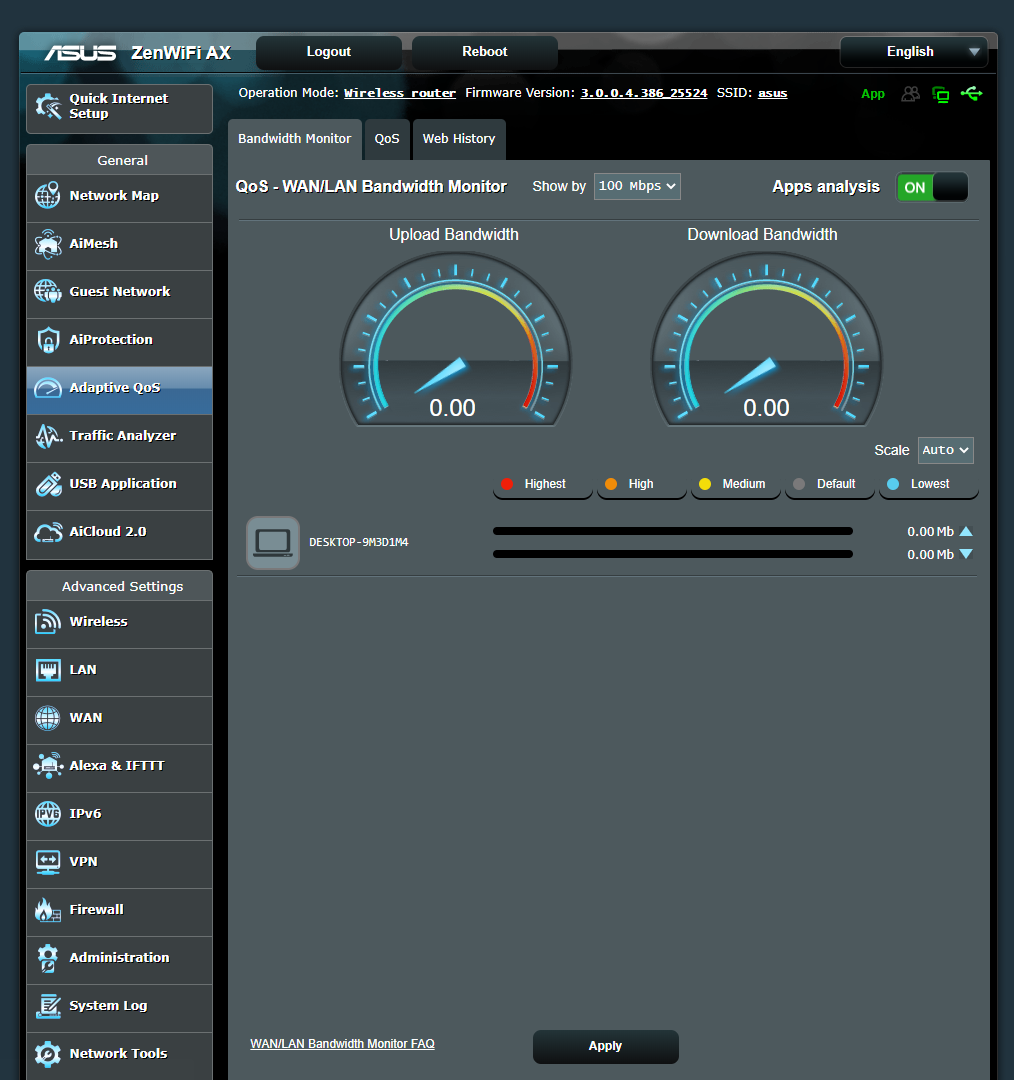Click the Adaptive QoS gauge icon
The width and height of the screenshot is (1014, 1080).
[48, 388]
